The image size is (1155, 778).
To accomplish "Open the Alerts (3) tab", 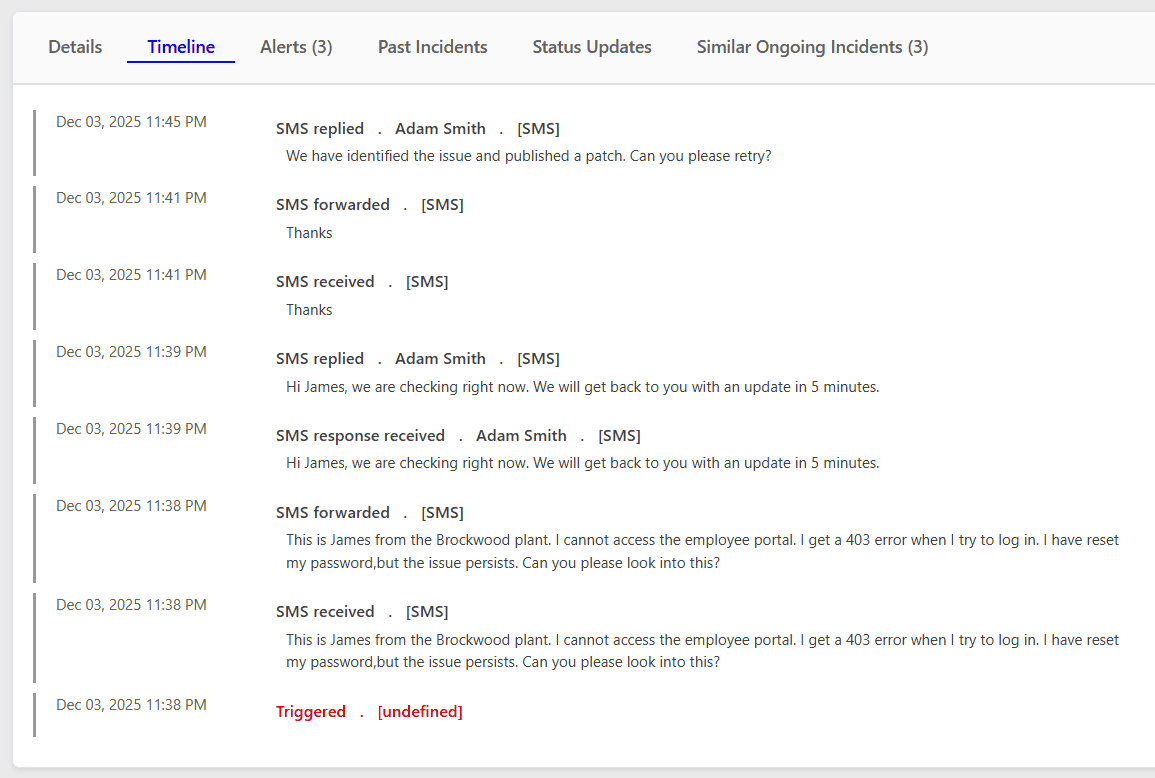I will tap(295, 46).
